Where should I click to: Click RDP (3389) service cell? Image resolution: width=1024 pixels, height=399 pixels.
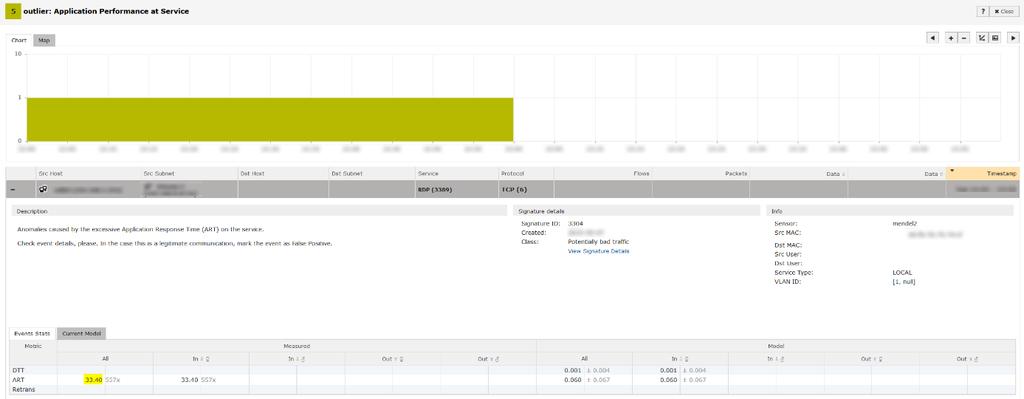coord(435,189)
